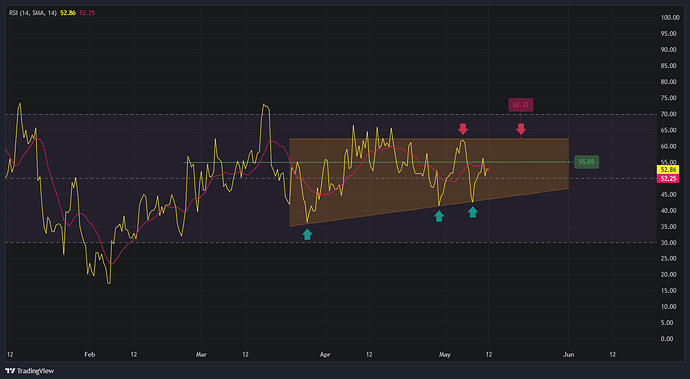Click the Apr label on the time axis

[x=325, y=354]
